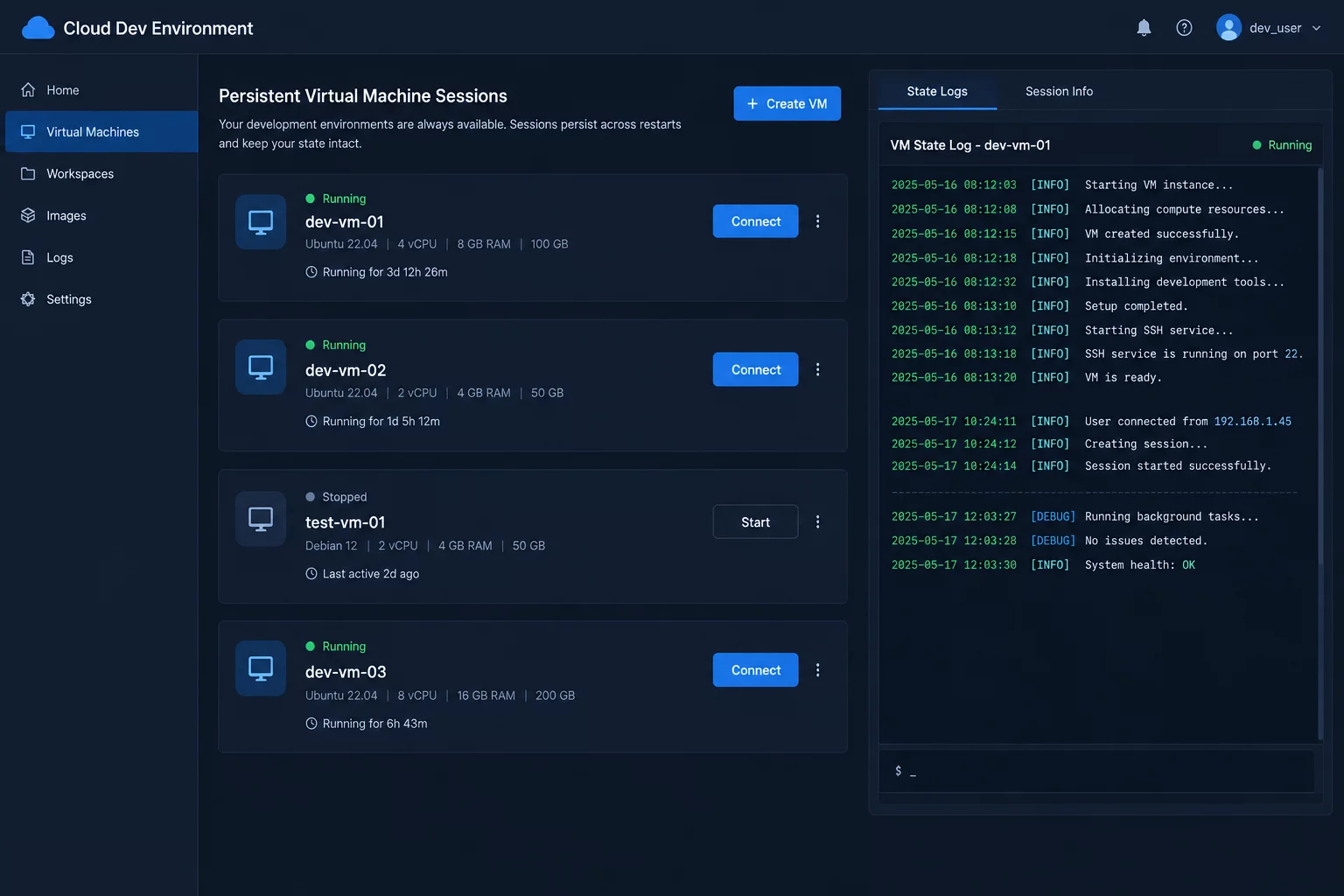
Task: Expand the dev_user account dropdown arrow
Action: coord(1316,28)
